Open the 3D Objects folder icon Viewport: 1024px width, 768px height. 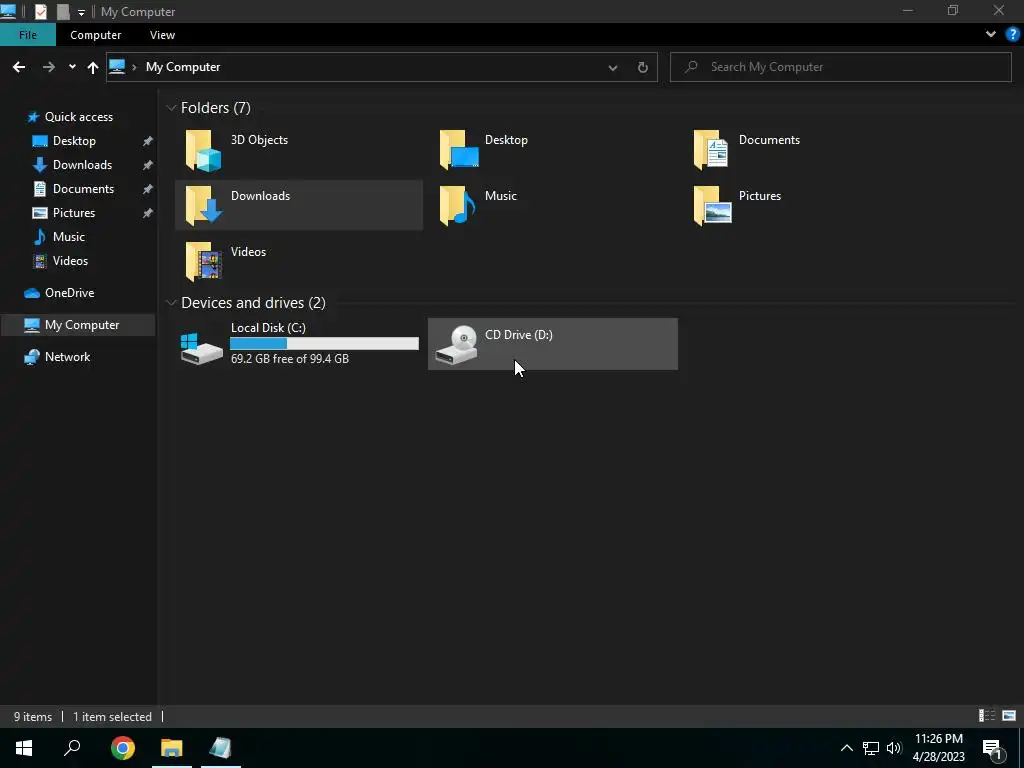coord(203,150)
